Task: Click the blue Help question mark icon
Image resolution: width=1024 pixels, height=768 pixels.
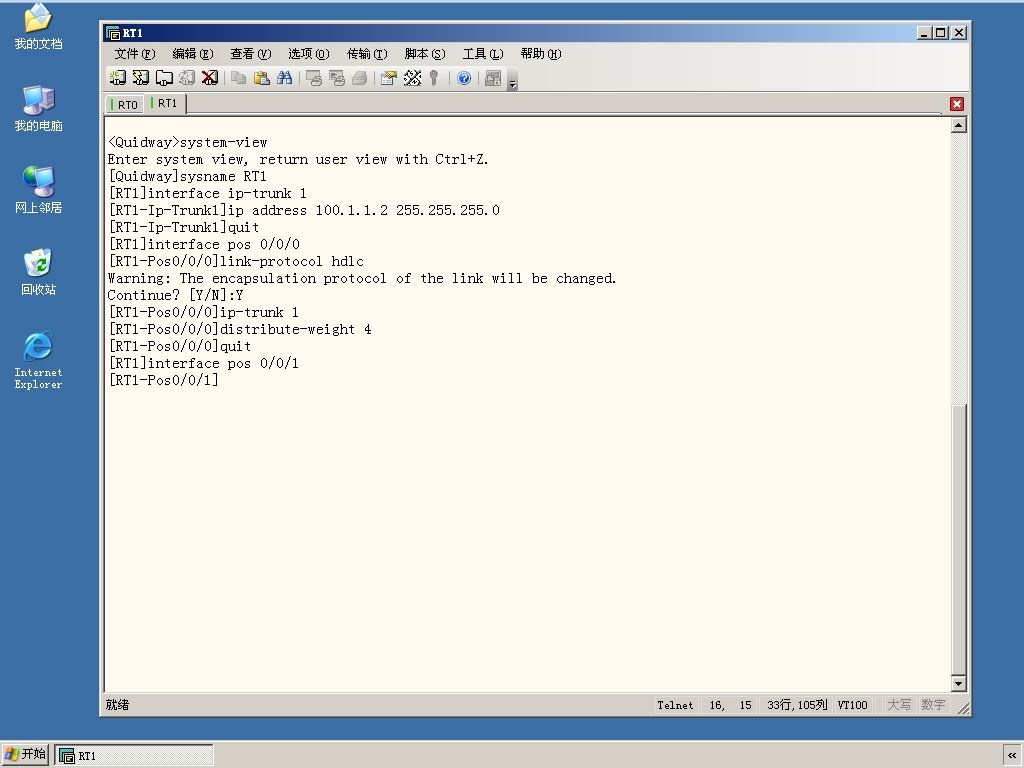Action: point(464,78)
